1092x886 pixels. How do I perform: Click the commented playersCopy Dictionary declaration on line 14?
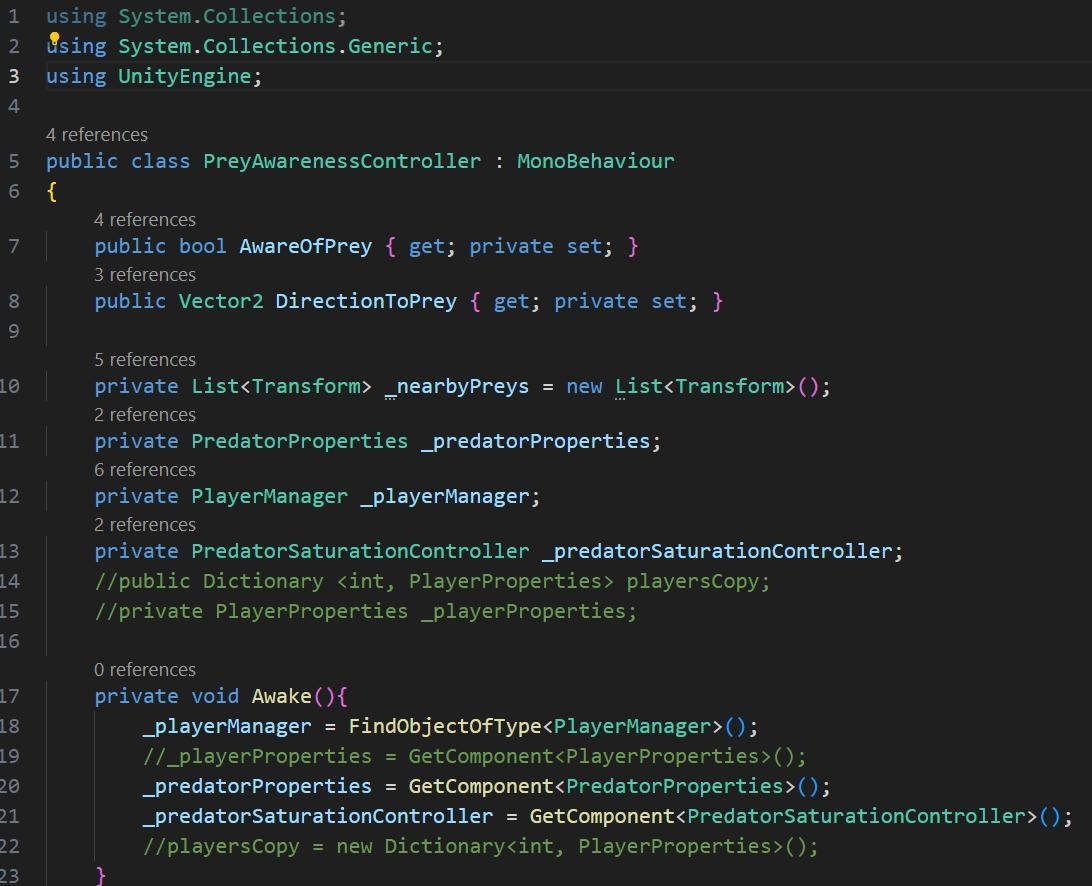coord(432,581)
